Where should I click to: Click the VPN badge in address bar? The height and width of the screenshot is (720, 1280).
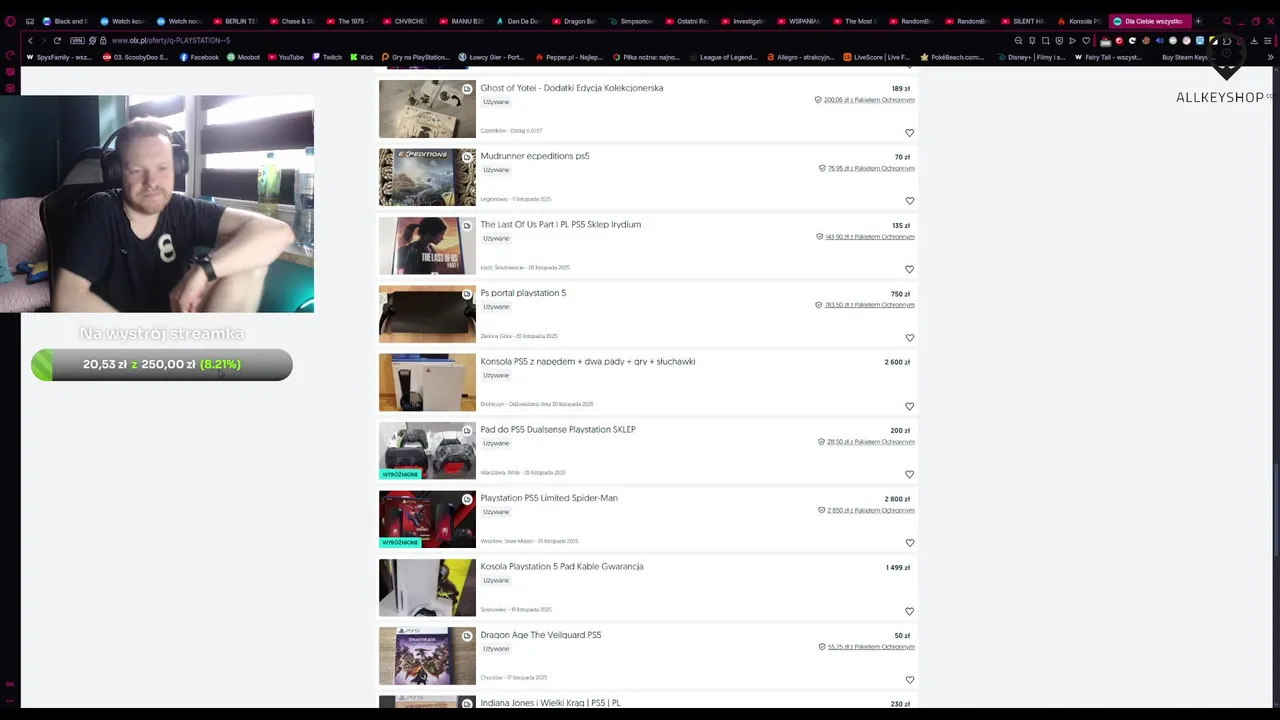click(x=78, y=41)
